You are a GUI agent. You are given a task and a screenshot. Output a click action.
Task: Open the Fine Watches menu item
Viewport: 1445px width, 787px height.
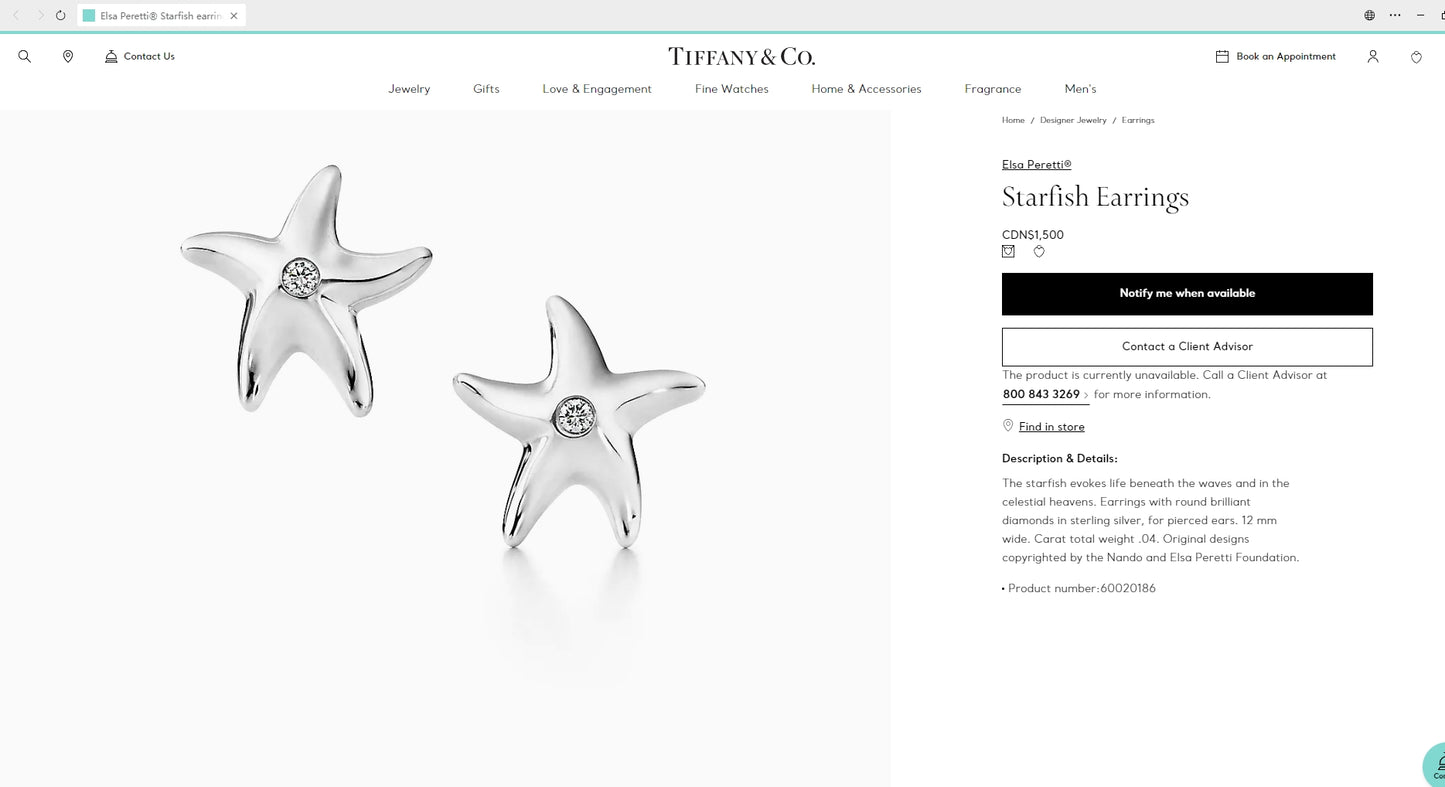click(x=732, y=89)
